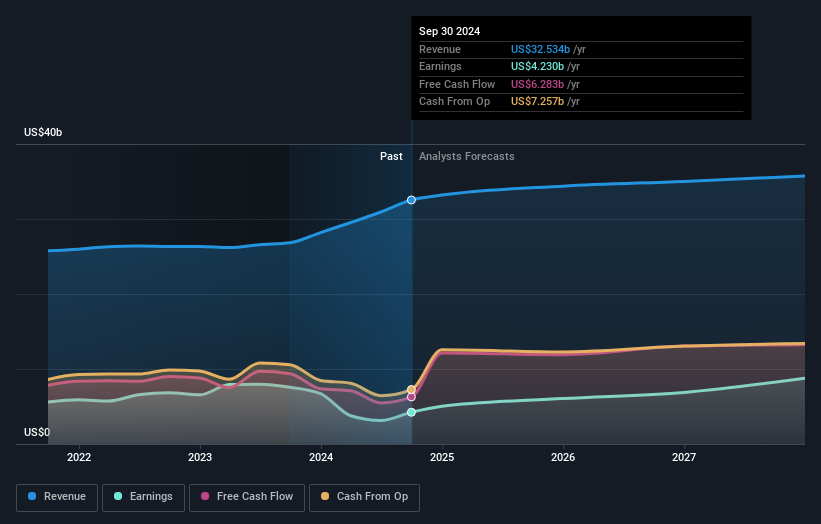Click the Sep 30 2024 tooltip date
Screen dimensions: 821x524
449,31
